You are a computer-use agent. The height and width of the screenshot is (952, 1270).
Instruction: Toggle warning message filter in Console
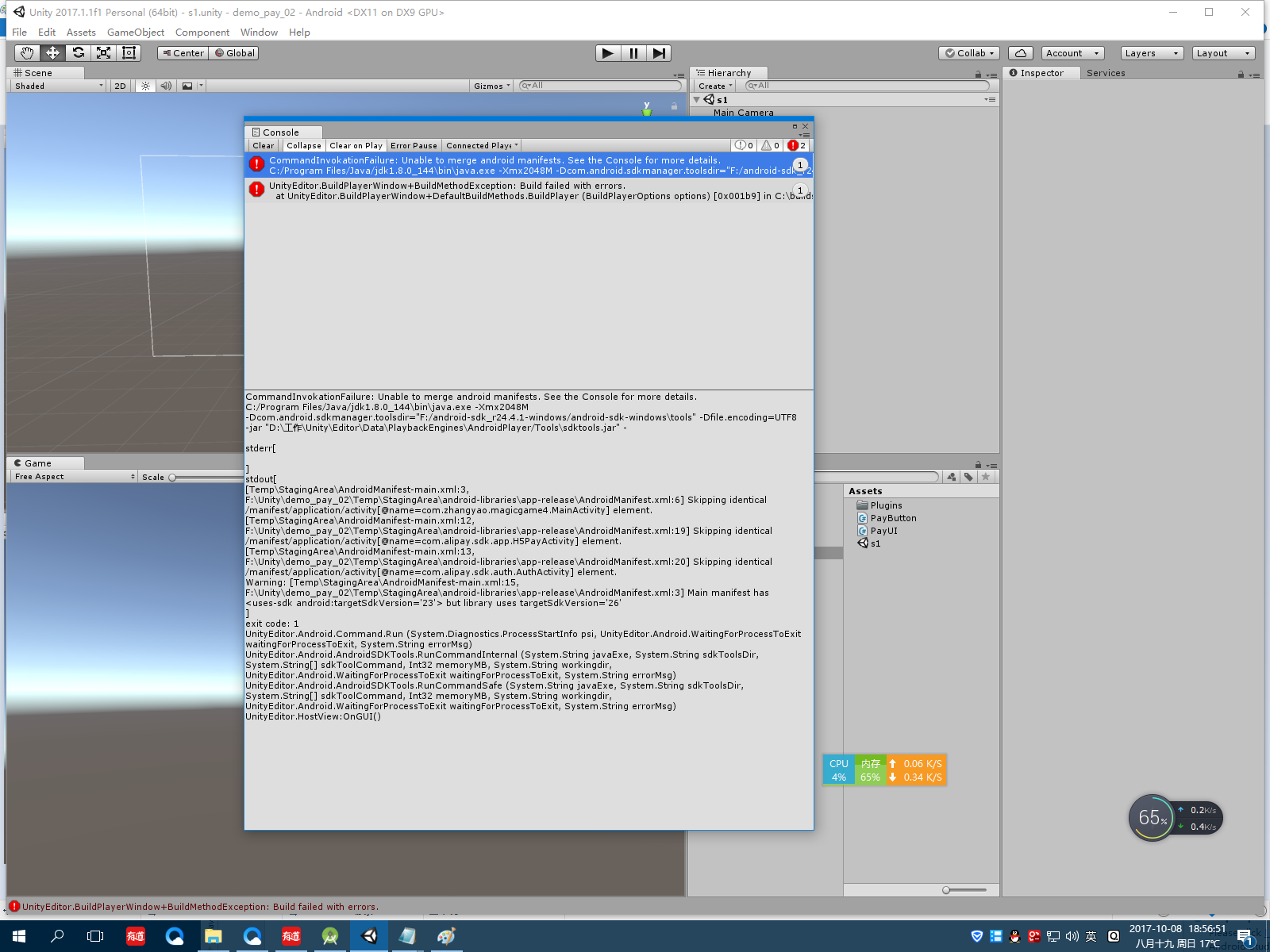(x=770, y=145)
